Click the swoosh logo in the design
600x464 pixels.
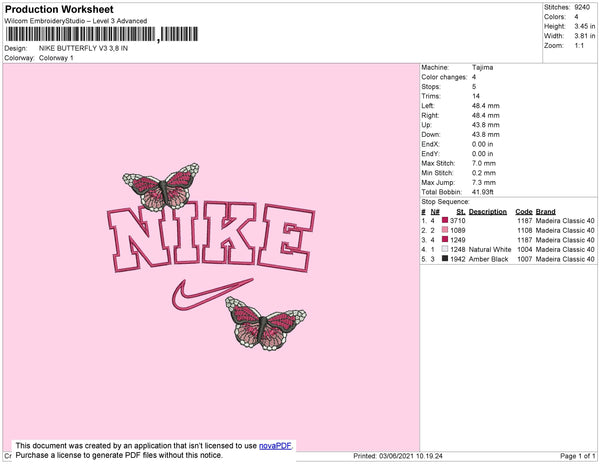[x=212, y=294]
